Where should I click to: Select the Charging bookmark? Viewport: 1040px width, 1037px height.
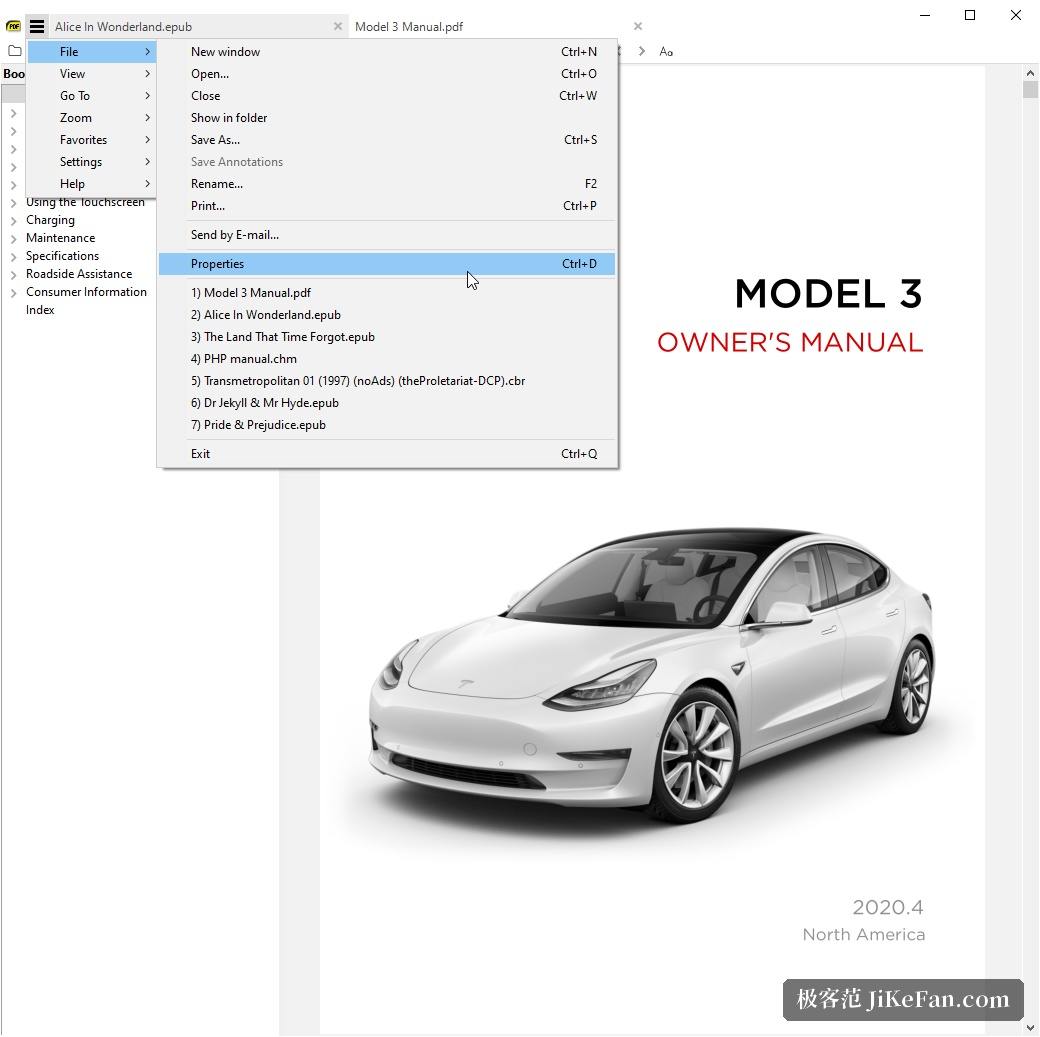(x=50, y=220)
